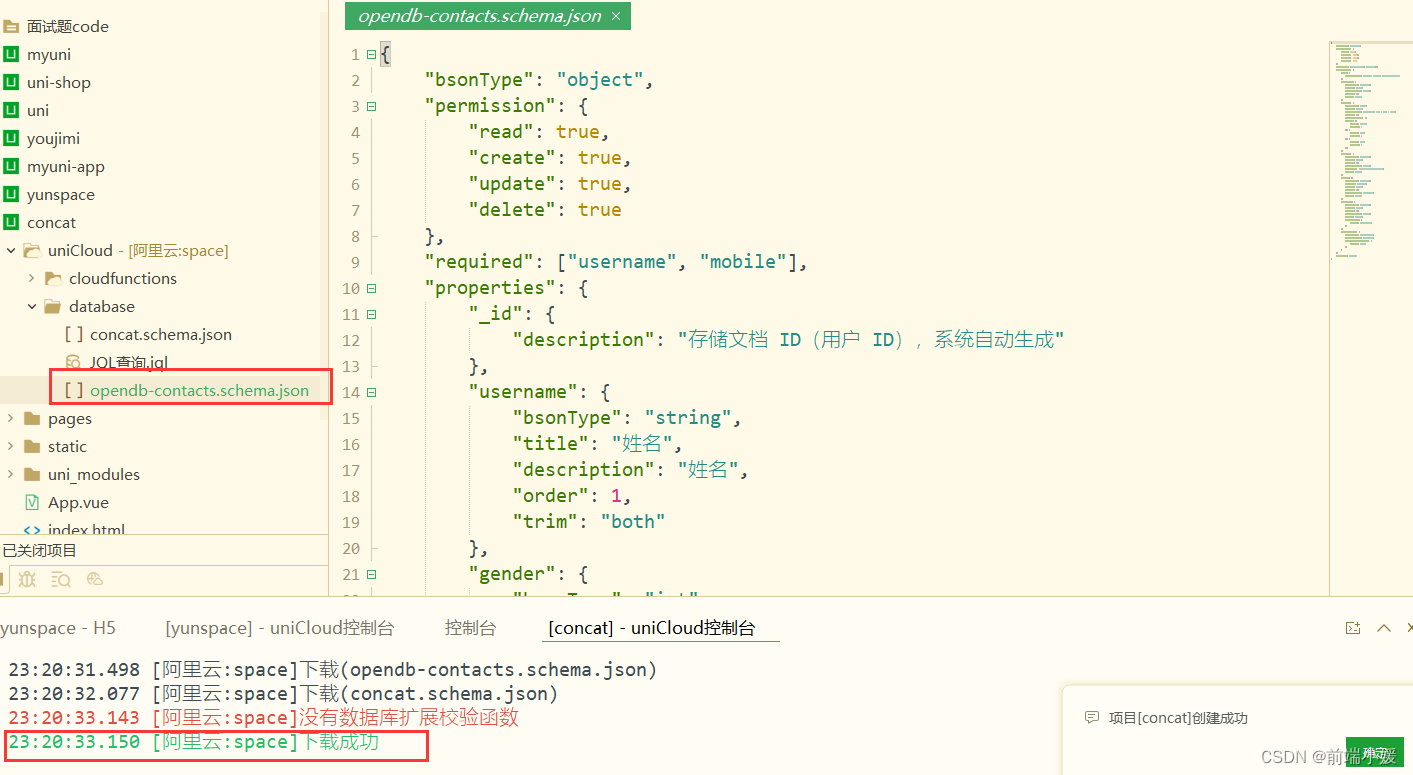The image size is (1413, 775).
Task: Fold the _id block at line 11
Action: click(372, 314)
